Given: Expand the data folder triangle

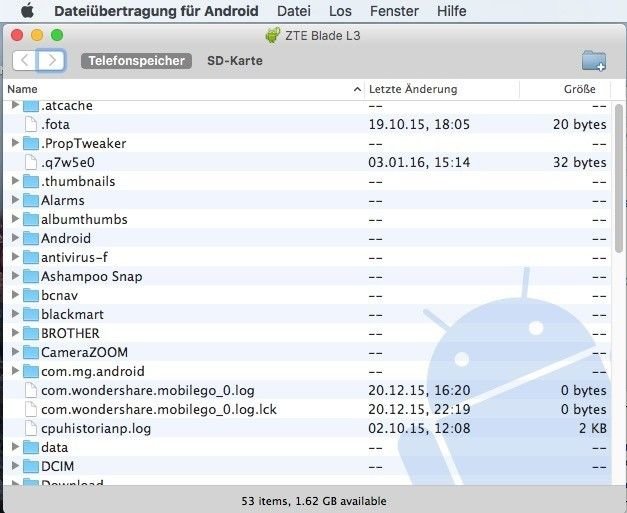Looking at the screenshot, I should 15,447.
